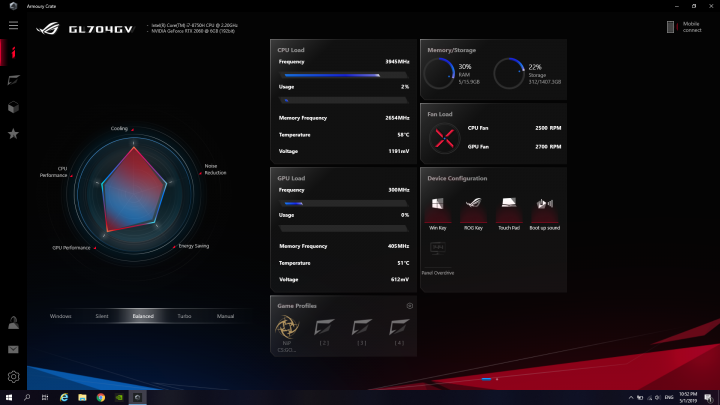Click the Cooling label on the radar chart
The width and height of the screenshot is (720, 405).
pos(119,129)
